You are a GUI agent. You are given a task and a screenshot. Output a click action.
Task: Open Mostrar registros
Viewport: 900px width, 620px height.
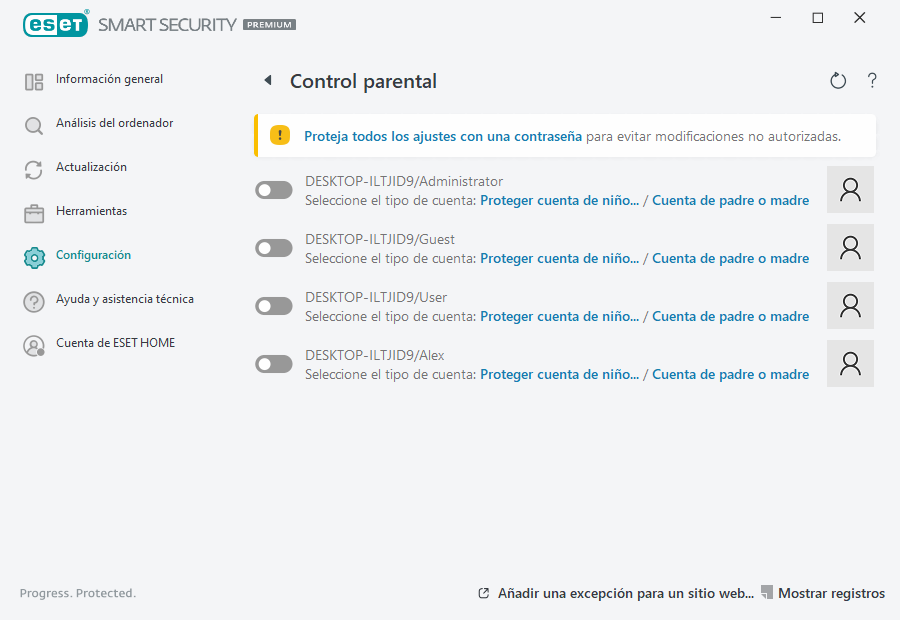pos(831,592)
